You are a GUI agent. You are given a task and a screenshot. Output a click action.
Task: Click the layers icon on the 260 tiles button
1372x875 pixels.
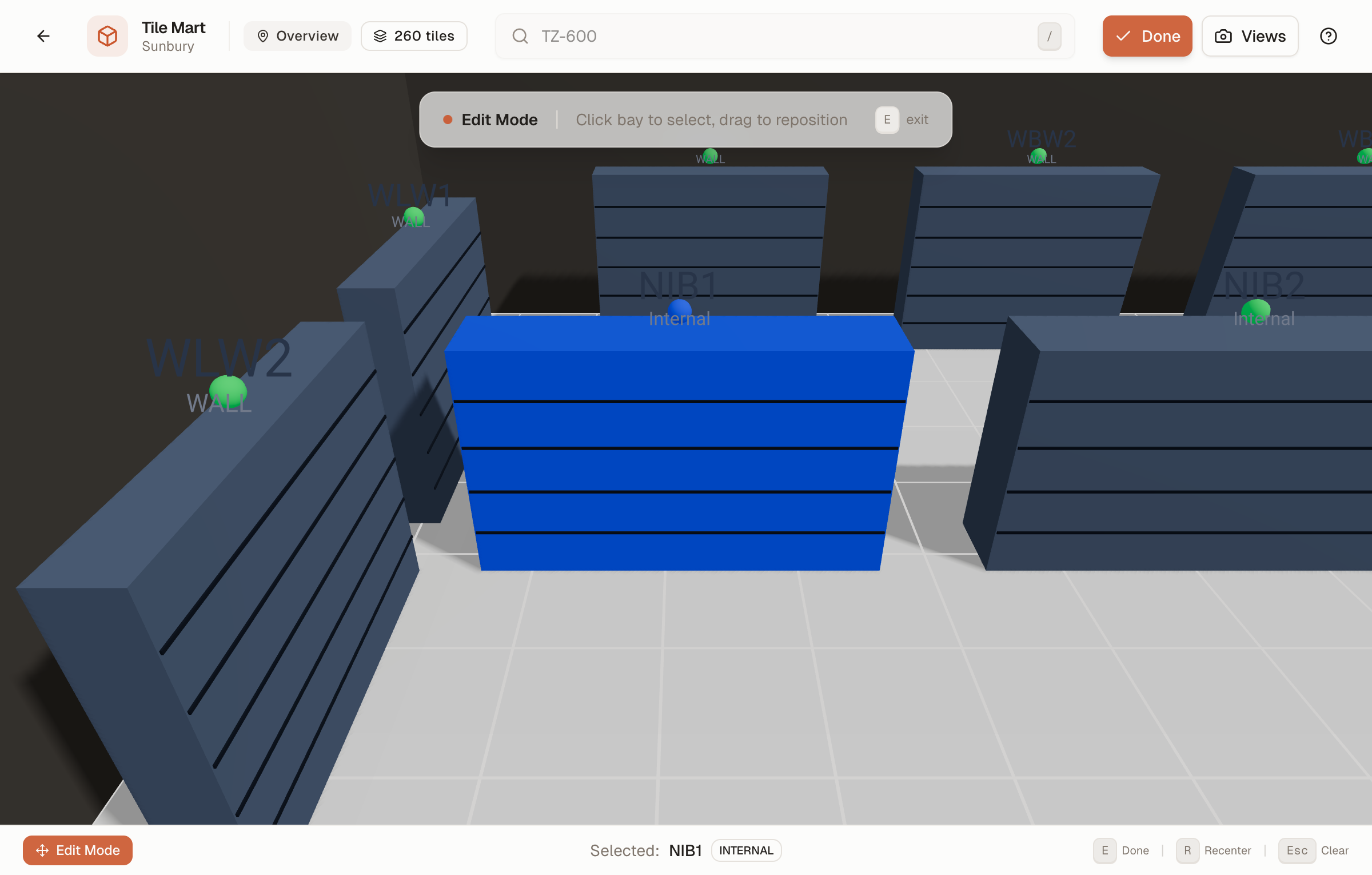pyautogui.click(x=380, y=35)
